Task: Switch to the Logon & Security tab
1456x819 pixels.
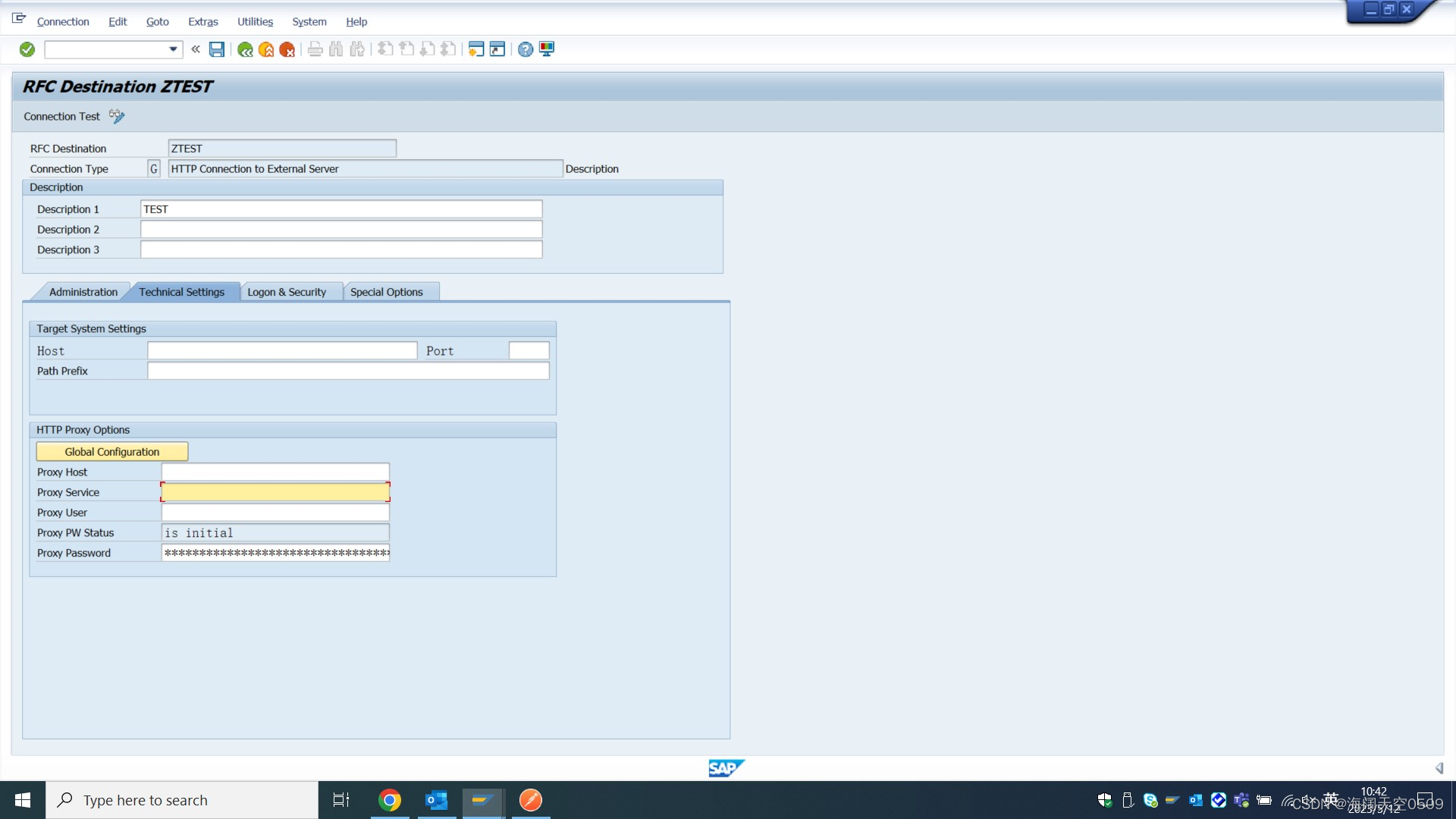Action: click(x=287, y=291)
